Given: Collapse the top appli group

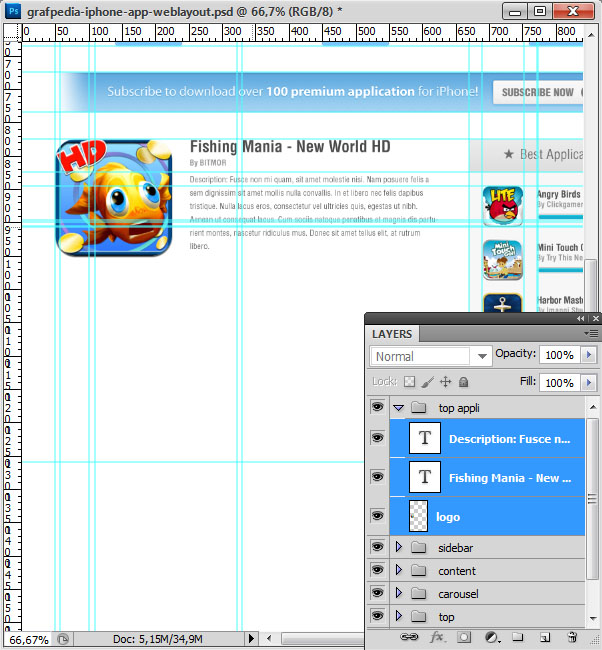Looking at the screenshot, I should click(x=398, y=408).
